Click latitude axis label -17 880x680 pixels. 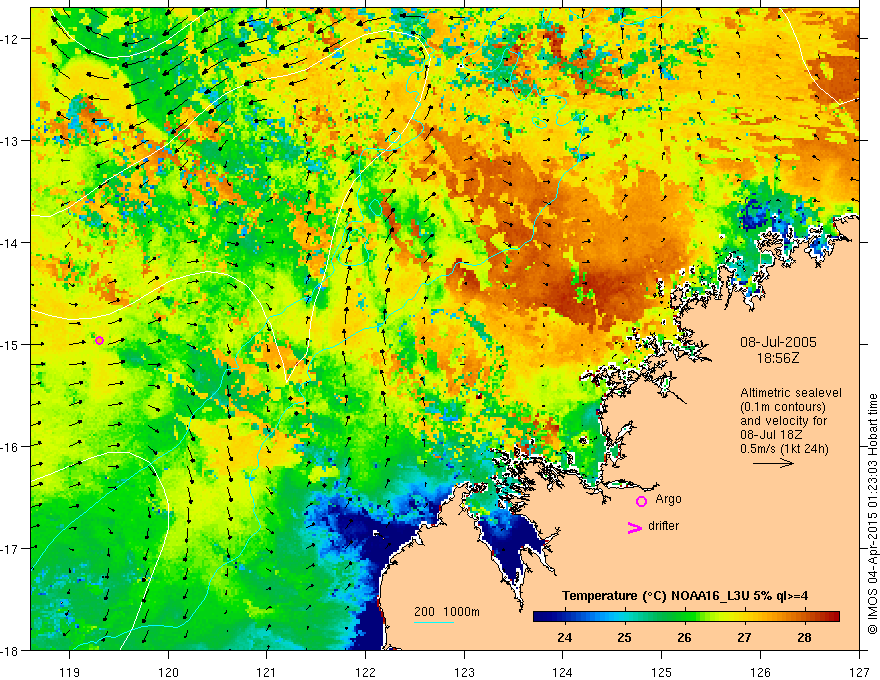pos(11,548)
